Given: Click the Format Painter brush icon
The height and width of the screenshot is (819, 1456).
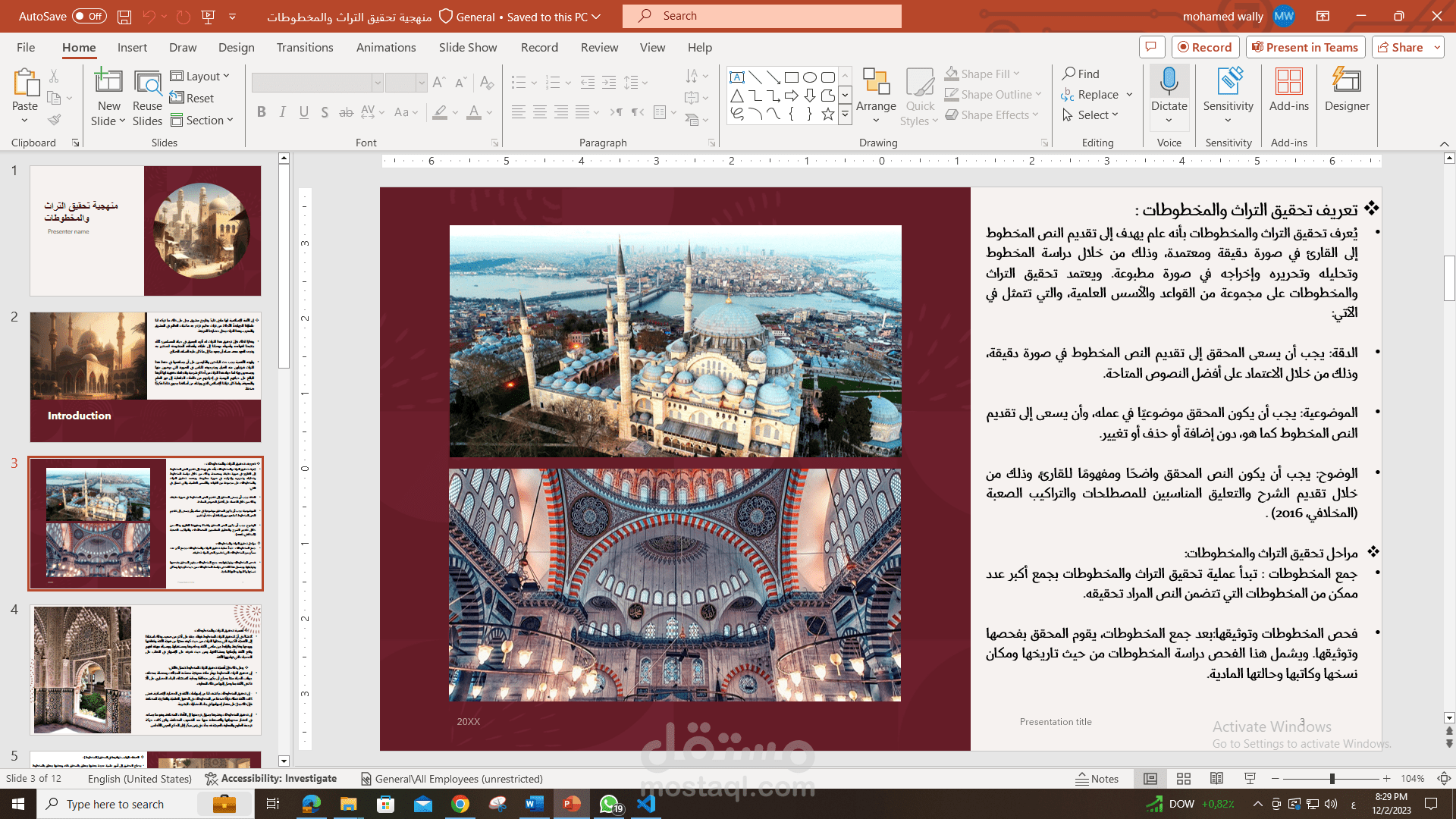Looking at the screenshot, I should 54,120.
